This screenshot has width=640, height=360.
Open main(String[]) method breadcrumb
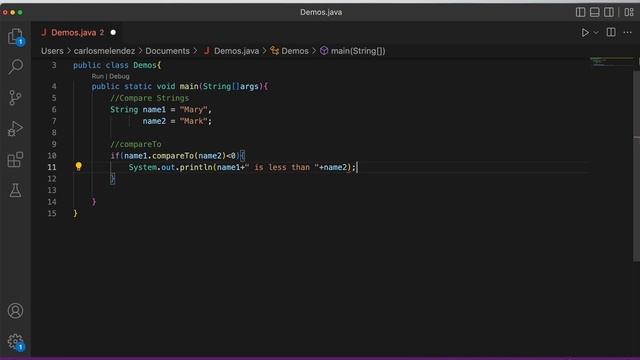coord(353,51)
